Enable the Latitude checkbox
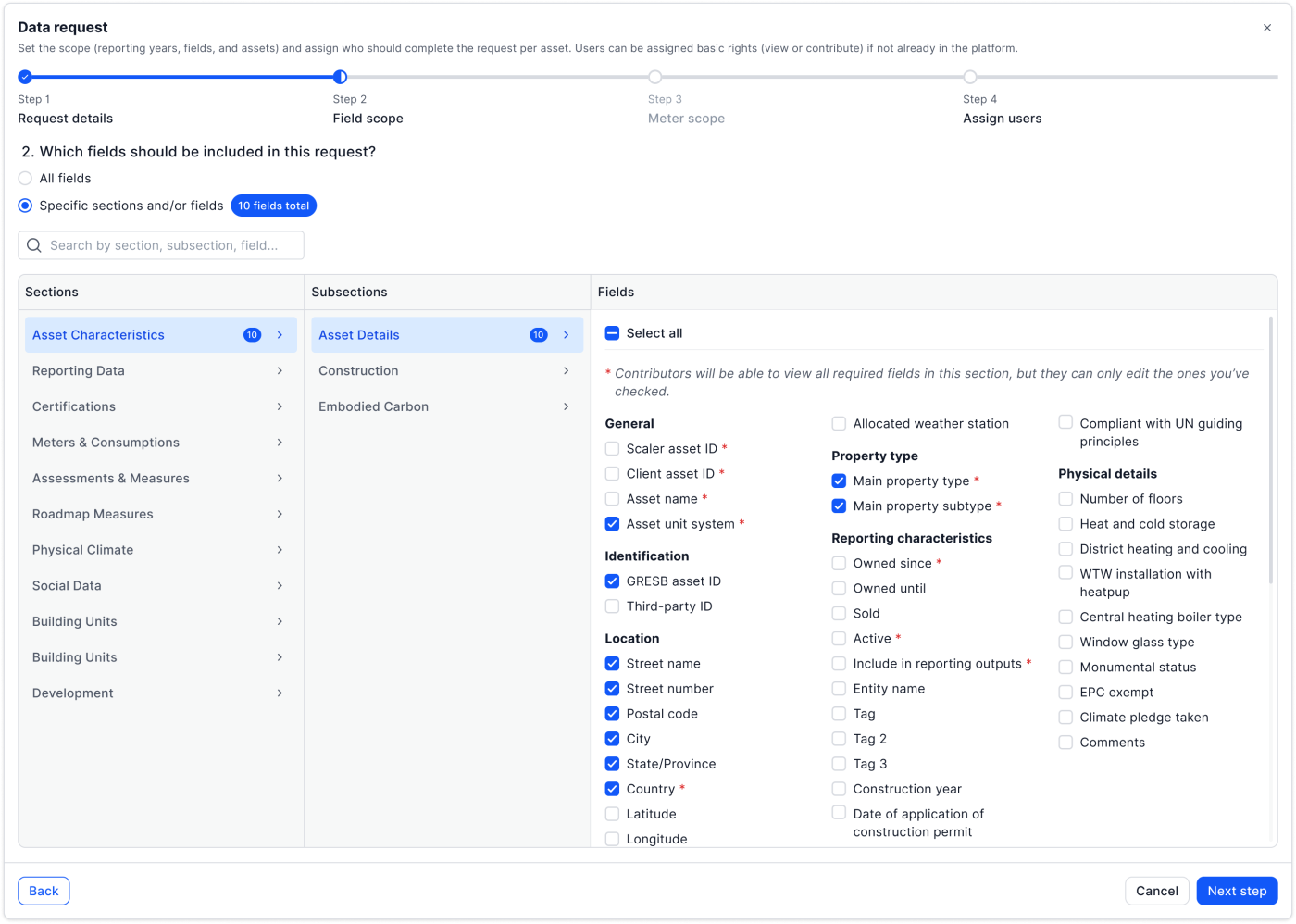Screen dimensions: 1296x924 [x=612, y=814]
